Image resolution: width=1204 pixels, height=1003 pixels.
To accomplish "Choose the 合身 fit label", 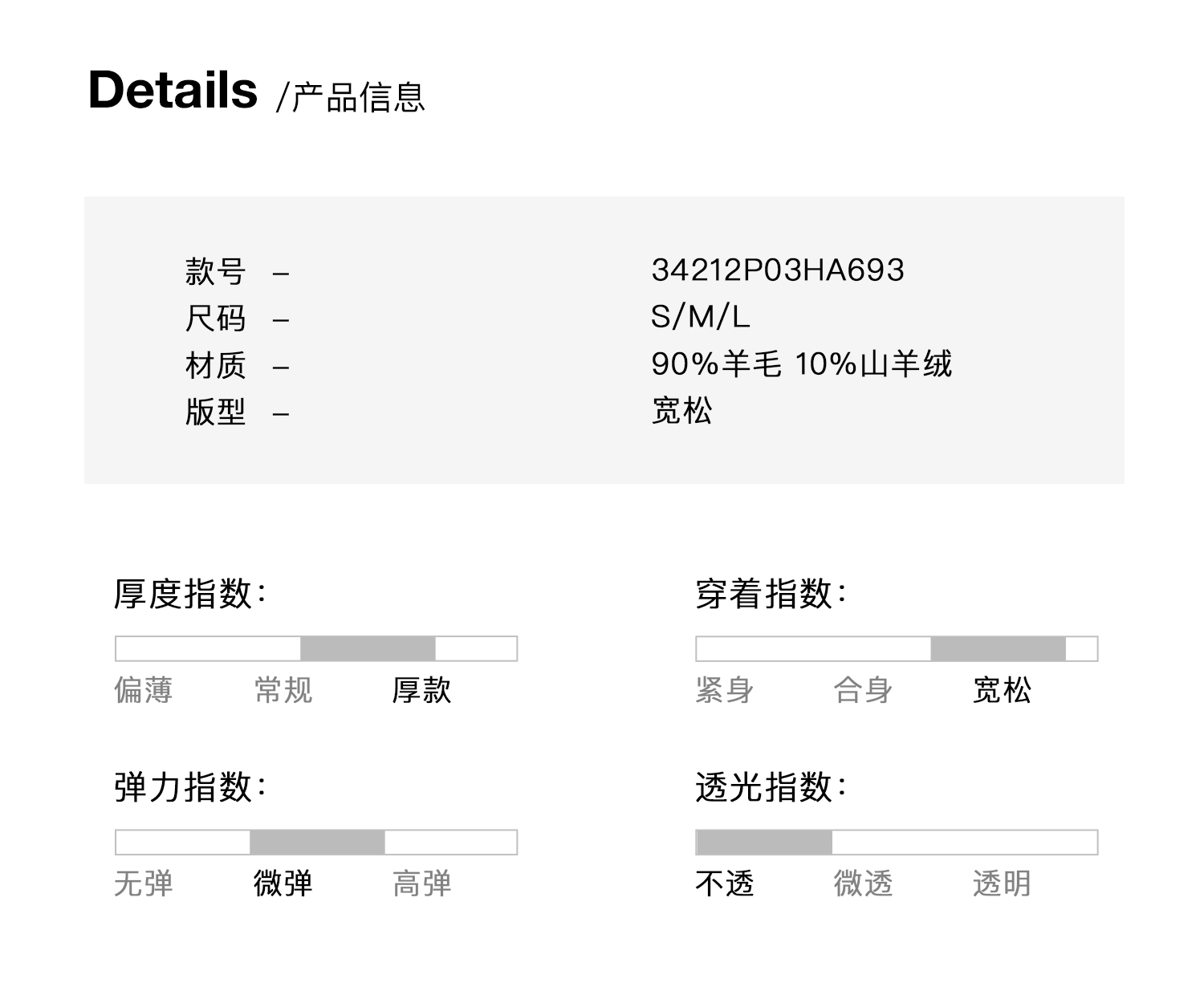I will coord(863,690).
